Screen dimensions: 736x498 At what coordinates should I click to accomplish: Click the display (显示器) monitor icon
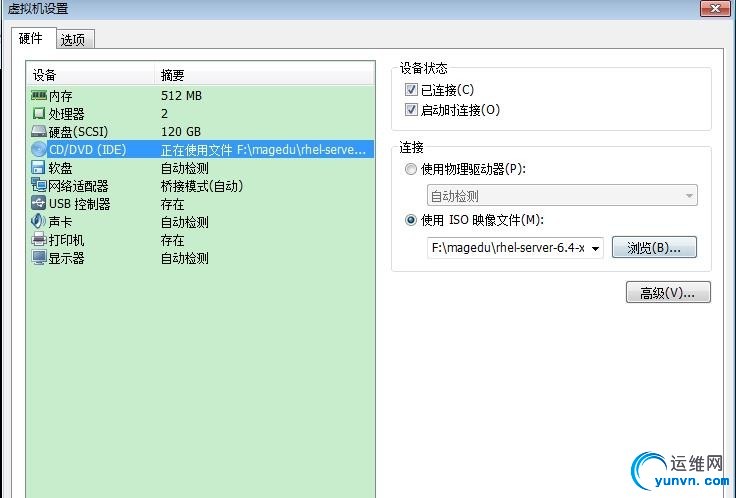point(38,258)
